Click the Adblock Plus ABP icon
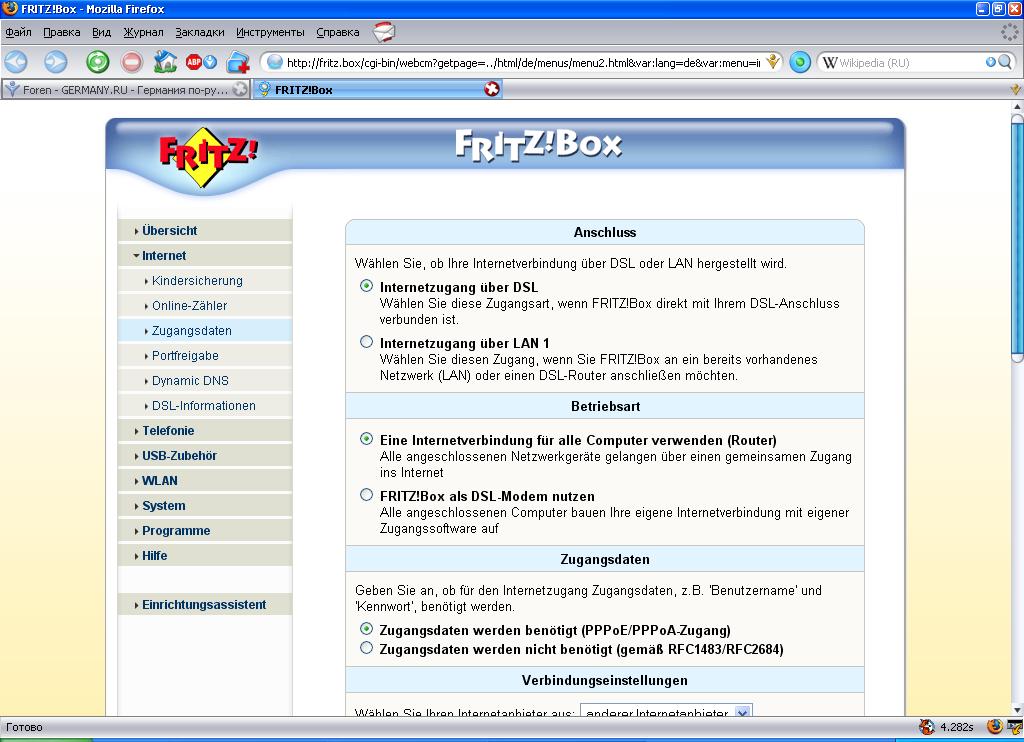Screen dimensions: 1024x742 194,62
